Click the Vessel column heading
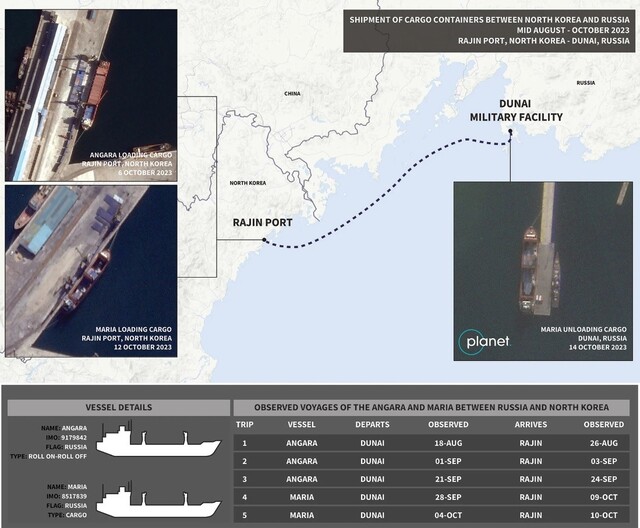This screenshot has width=640, height=528. (x=301, y=424)
